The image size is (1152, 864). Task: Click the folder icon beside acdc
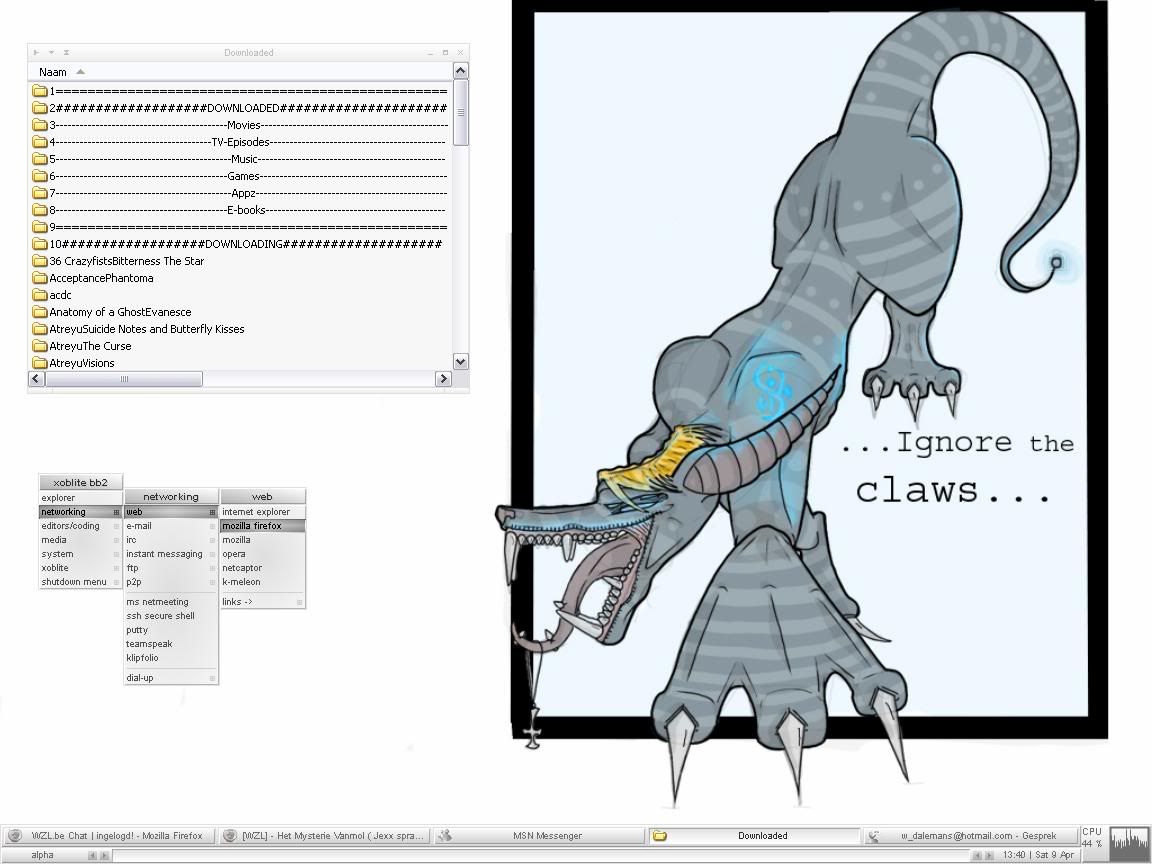click(40, 295)
